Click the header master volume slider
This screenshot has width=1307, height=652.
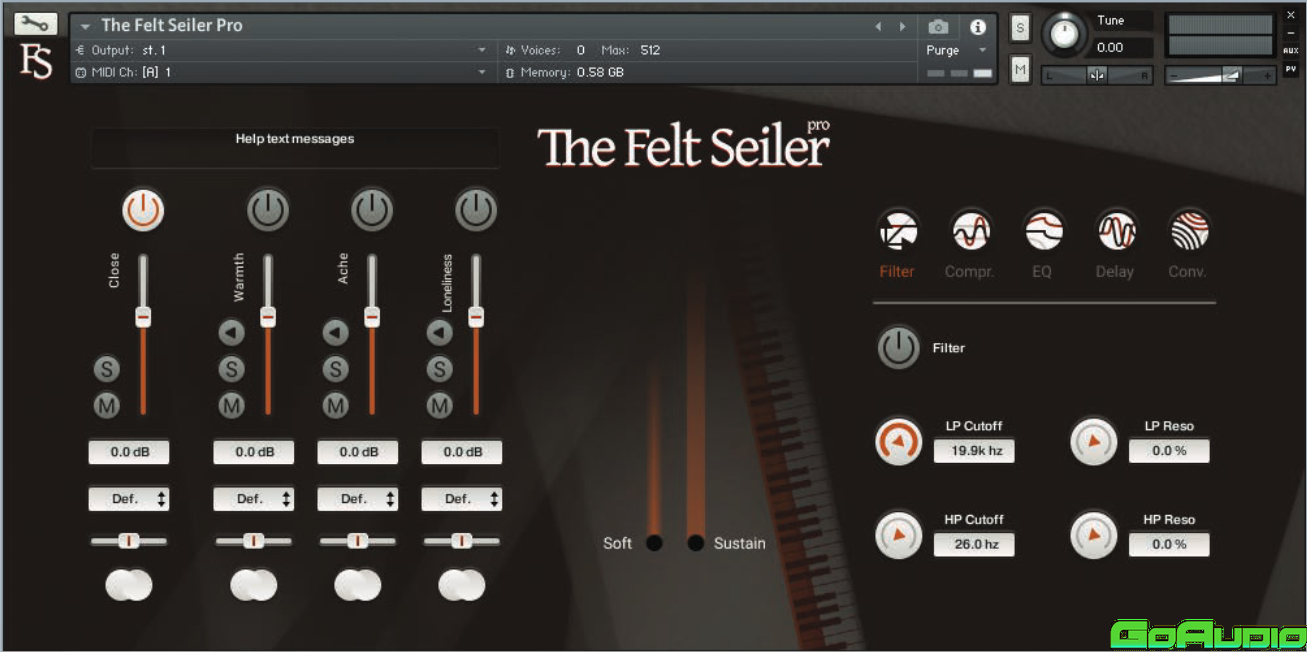click(1221, 75)
